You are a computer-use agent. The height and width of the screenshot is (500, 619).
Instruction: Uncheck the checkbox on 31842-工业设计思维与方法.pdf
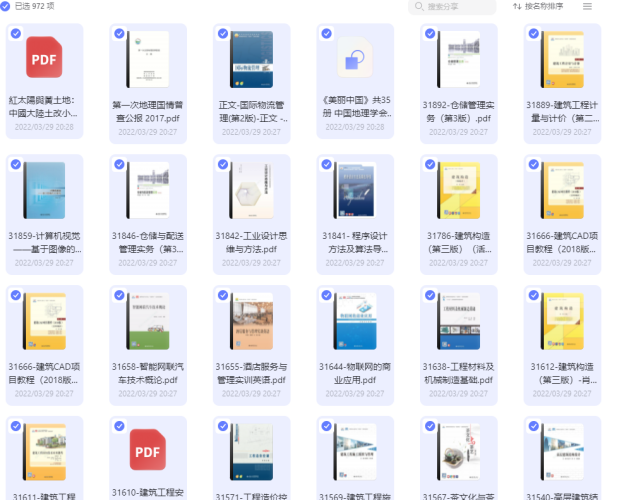click(x=223, y=165)
